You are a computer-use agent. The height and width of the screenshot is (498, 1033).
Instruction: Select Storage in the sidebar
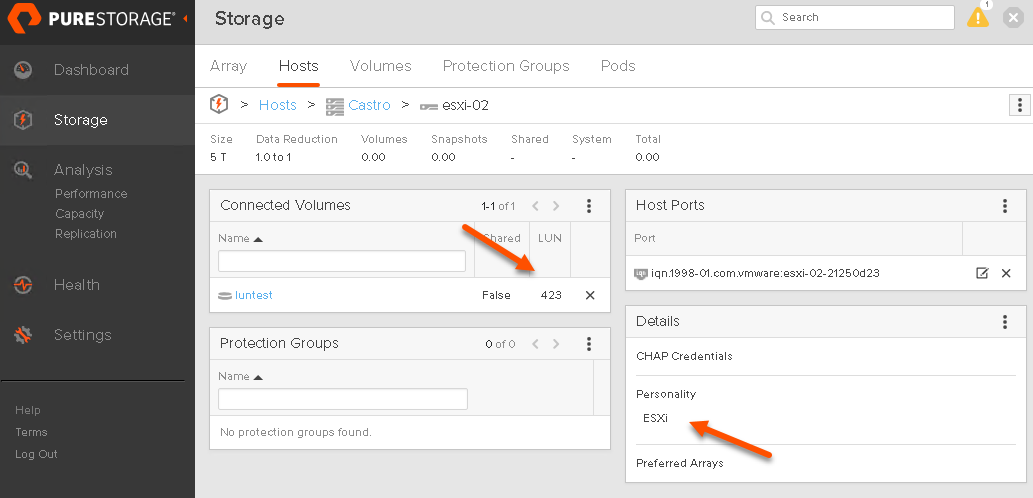tap(80, 120)
